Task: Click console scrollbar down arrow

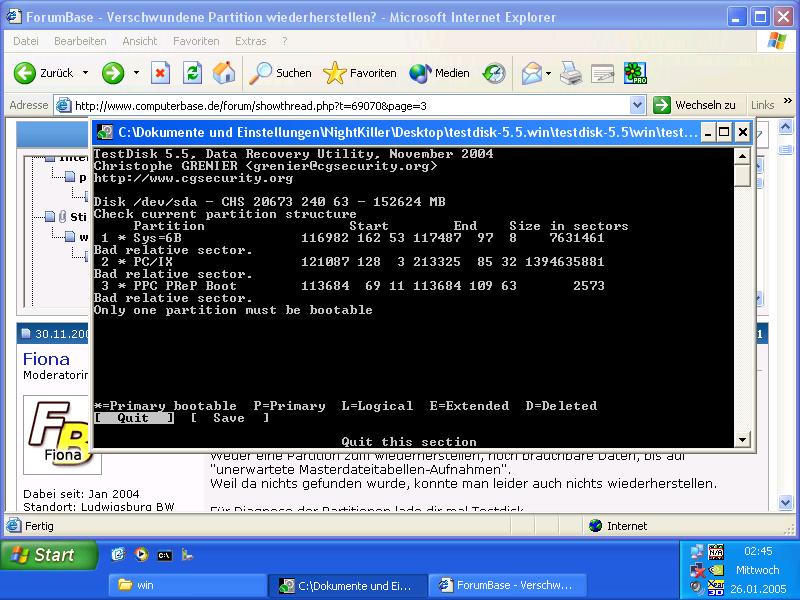Action: point(742,439)
